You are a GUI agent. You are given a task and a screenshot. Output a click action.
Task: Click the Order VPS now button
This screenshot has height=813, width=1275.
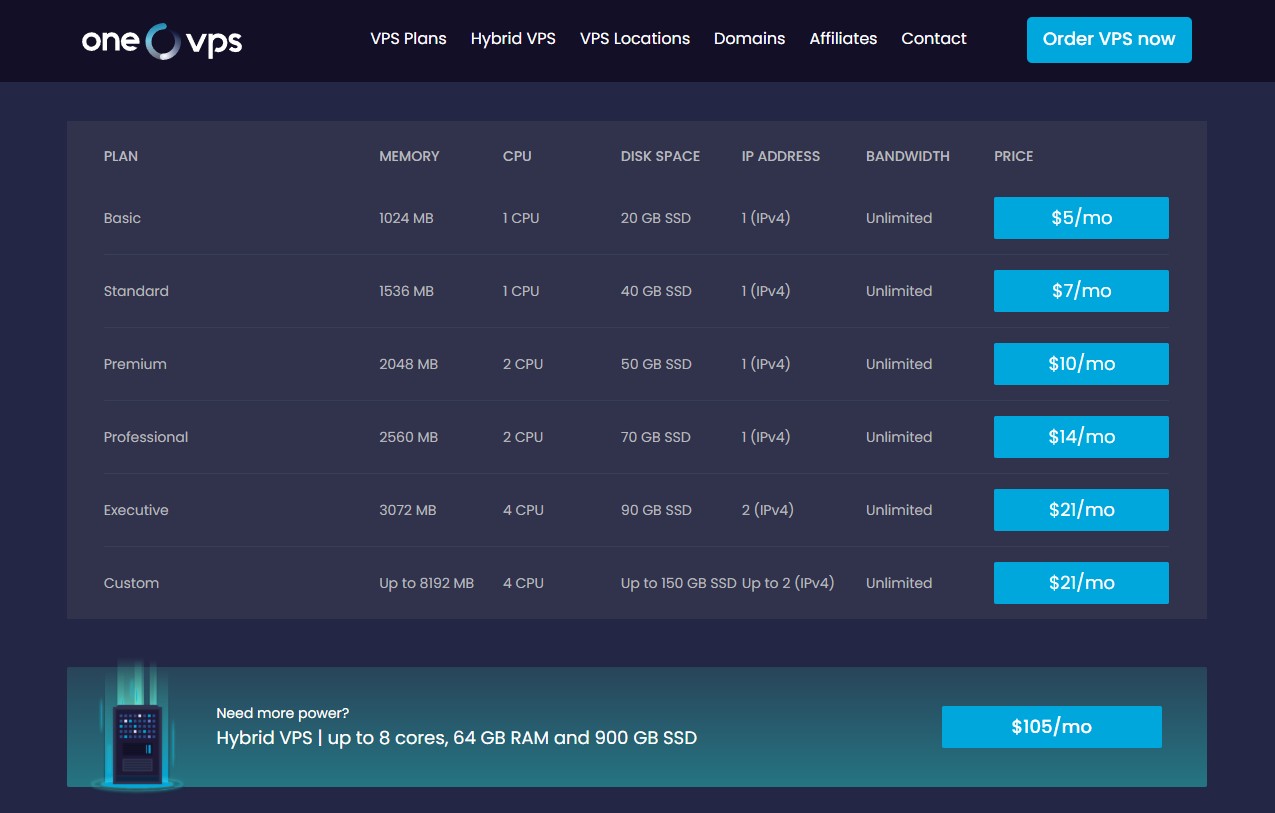coord(1109,40)
